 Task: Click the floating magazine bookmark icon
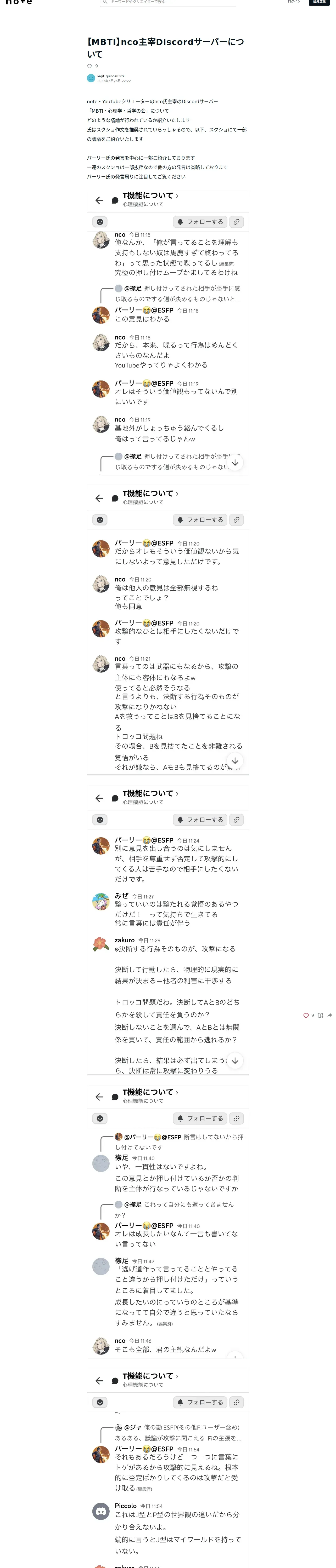(320, 1015)
